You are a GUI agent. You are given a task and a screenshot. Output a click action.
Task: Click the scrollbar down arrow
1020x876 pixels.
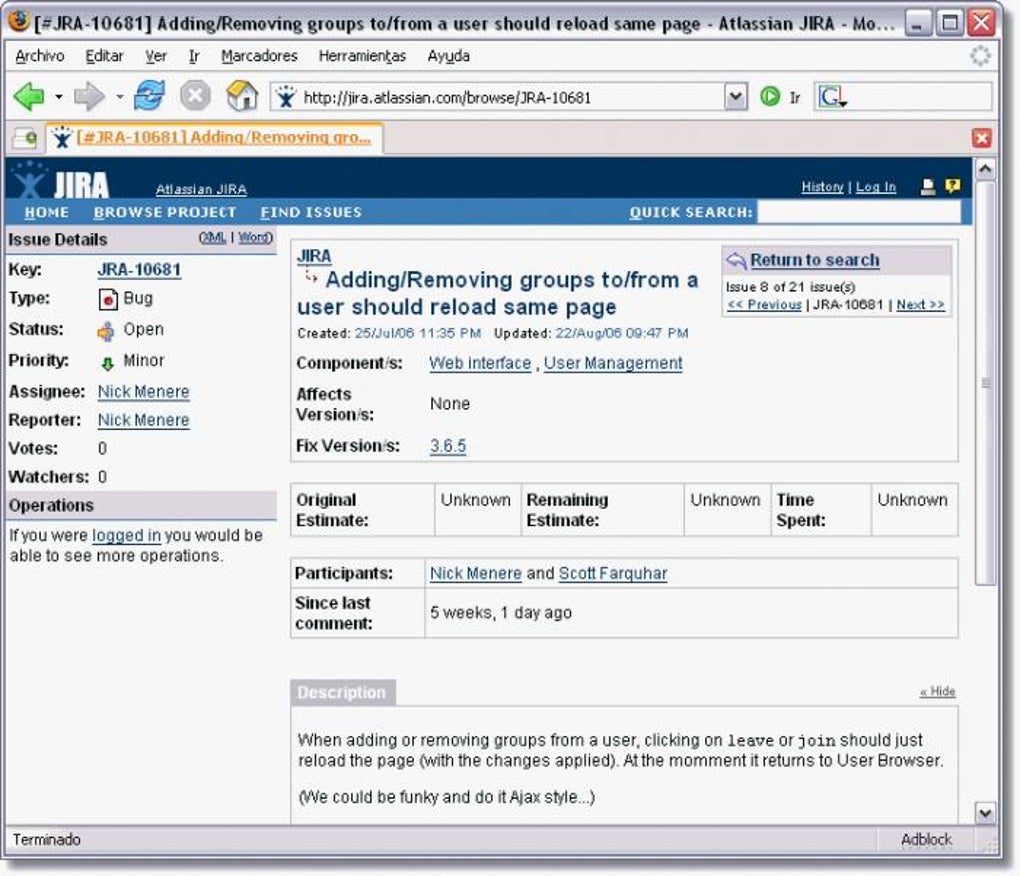pyautogui.click(x=986, y=813)
